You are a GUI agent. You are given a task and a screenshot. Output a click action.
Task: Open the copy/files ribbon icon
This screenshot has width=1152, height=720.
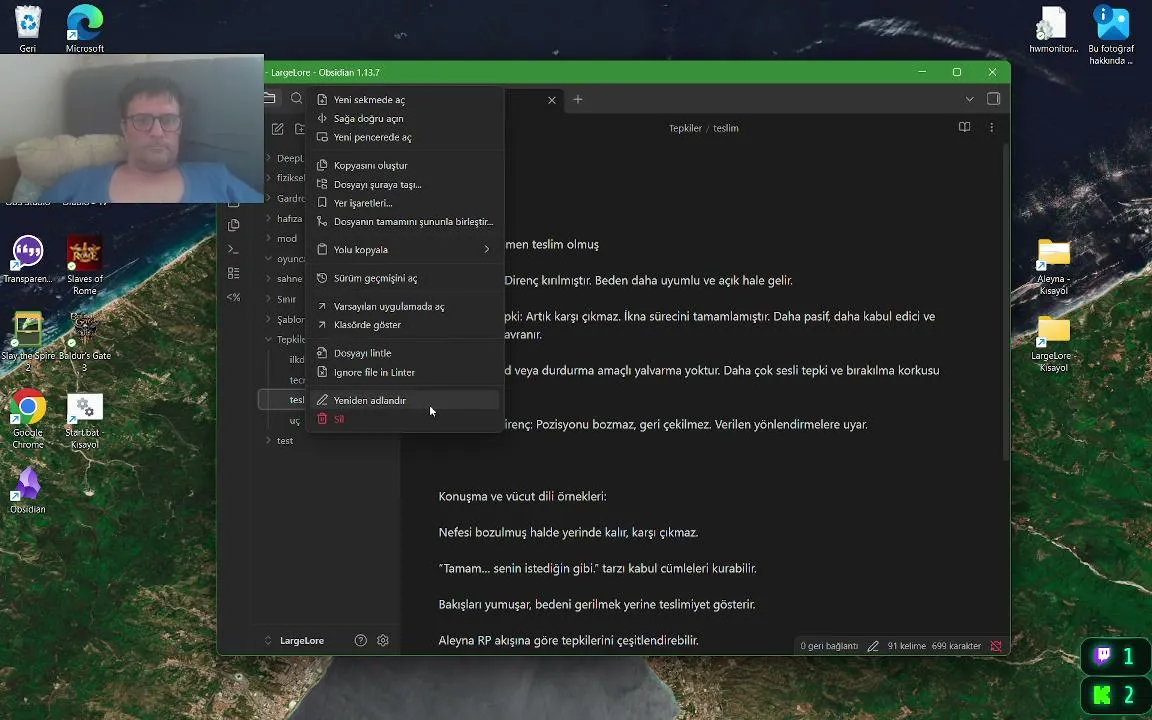point(234,225)
